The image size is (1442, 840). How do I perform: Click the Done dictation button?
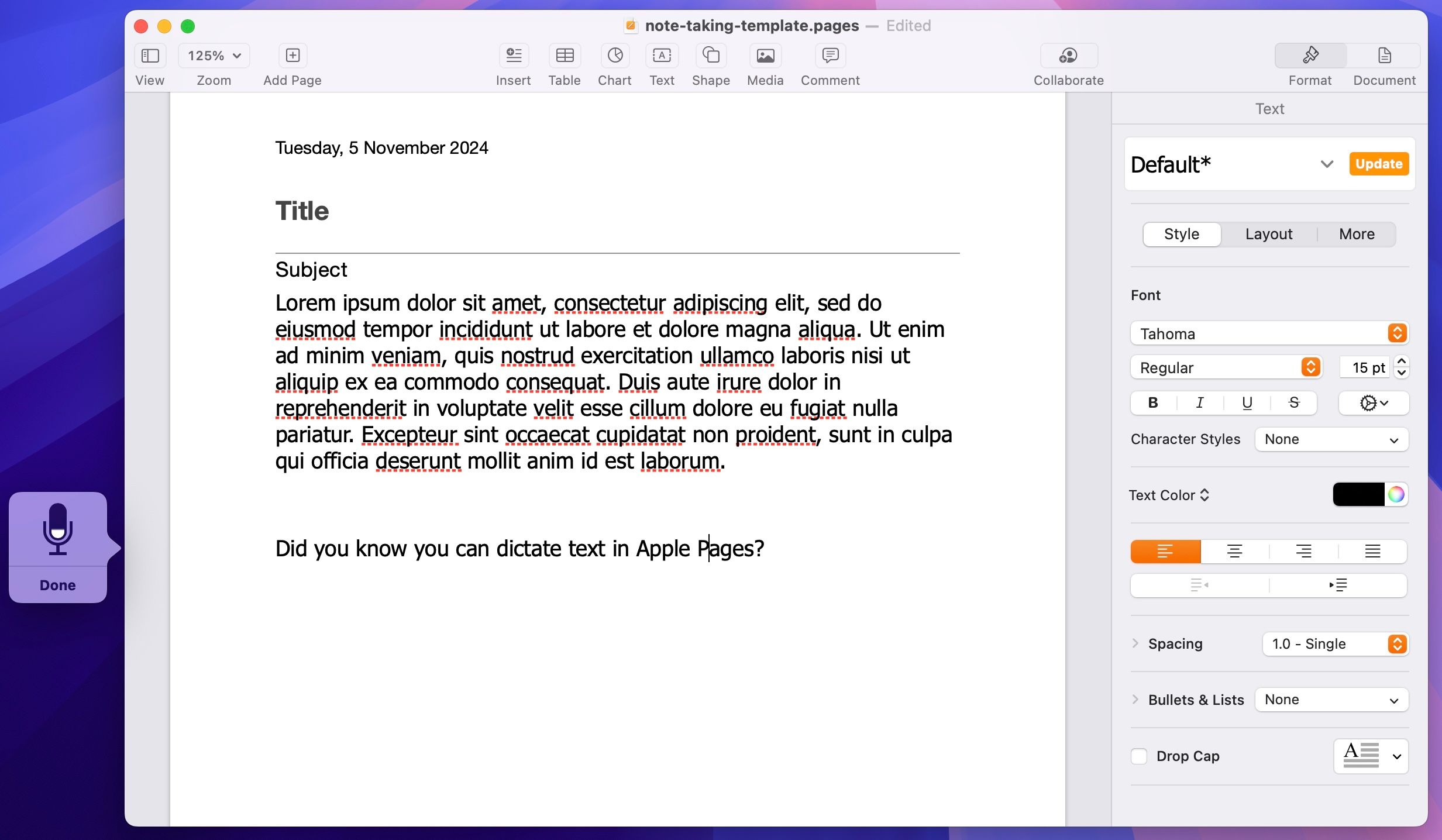click(x=57, y=585)
